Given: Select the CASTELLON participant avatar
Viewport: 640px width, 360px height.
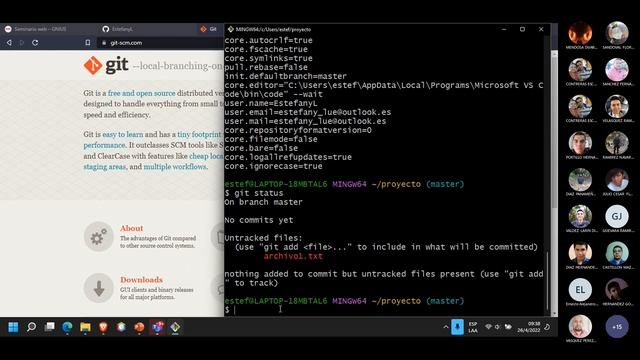Looking at the screenshot, I should click(617, 253).
